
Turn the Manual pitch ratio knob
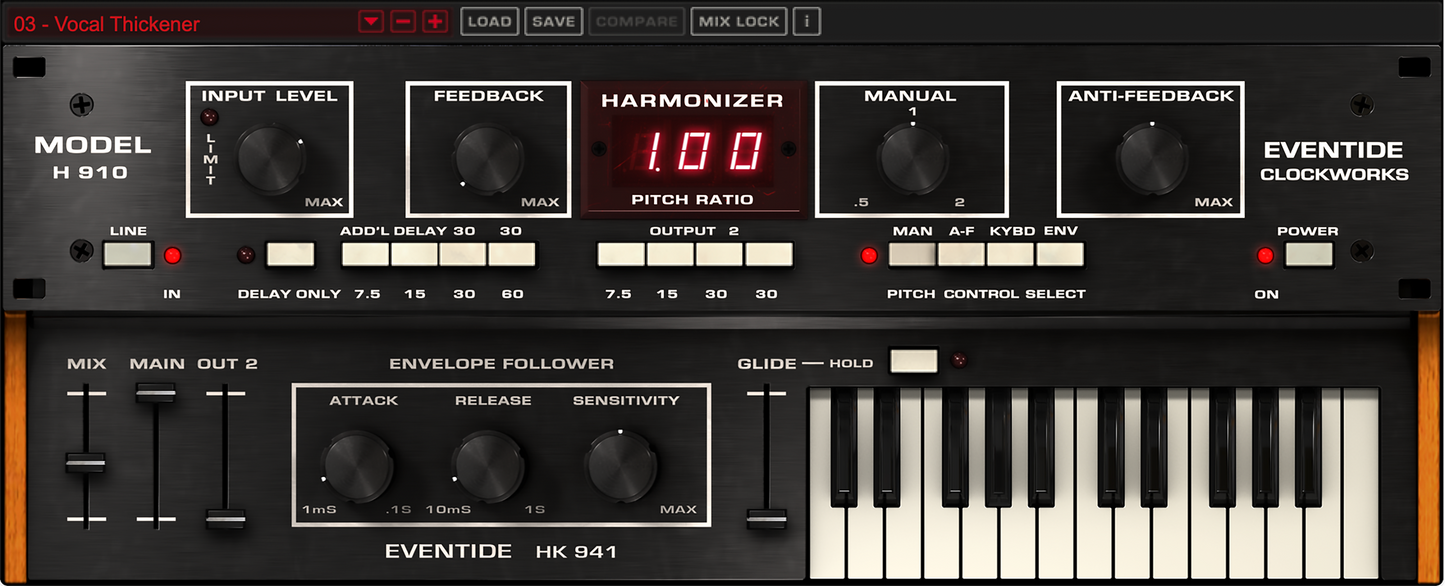coord(910,157)
